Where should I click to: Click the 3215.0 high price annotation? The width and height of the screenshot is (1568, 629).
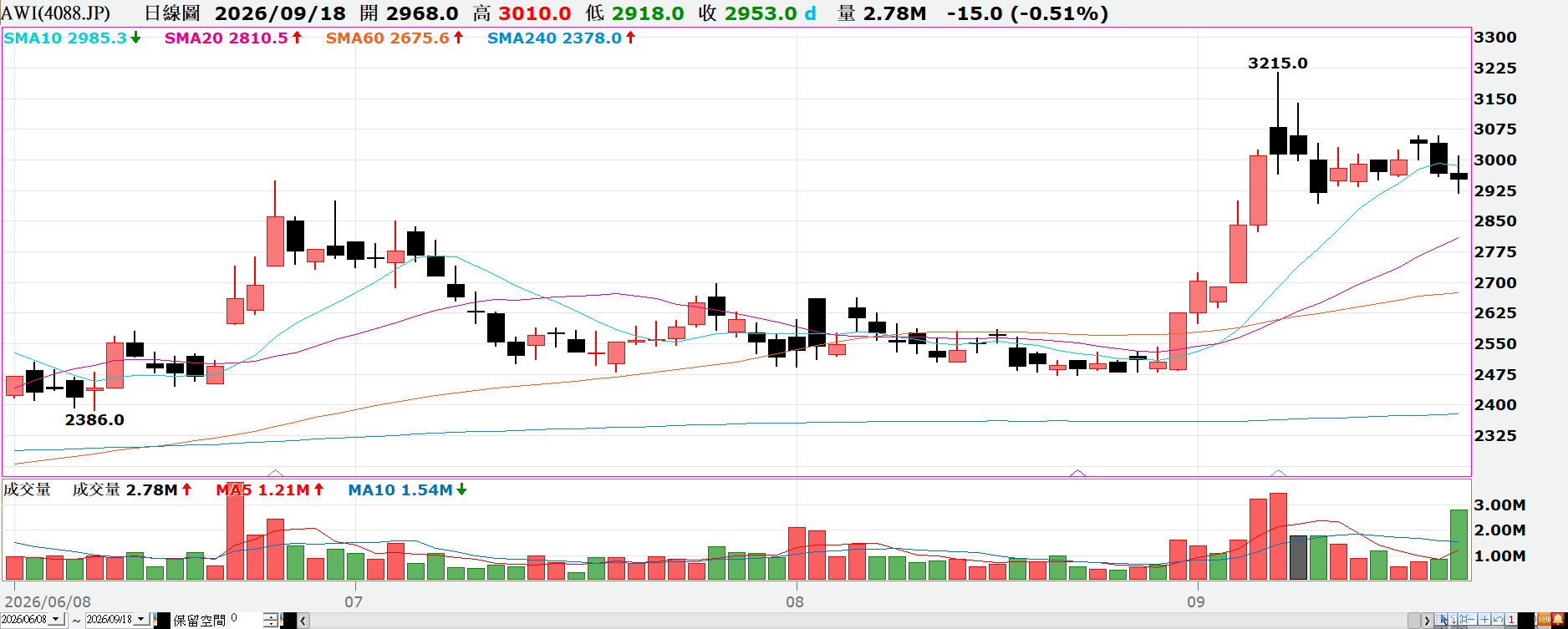tap(1277, 63)
